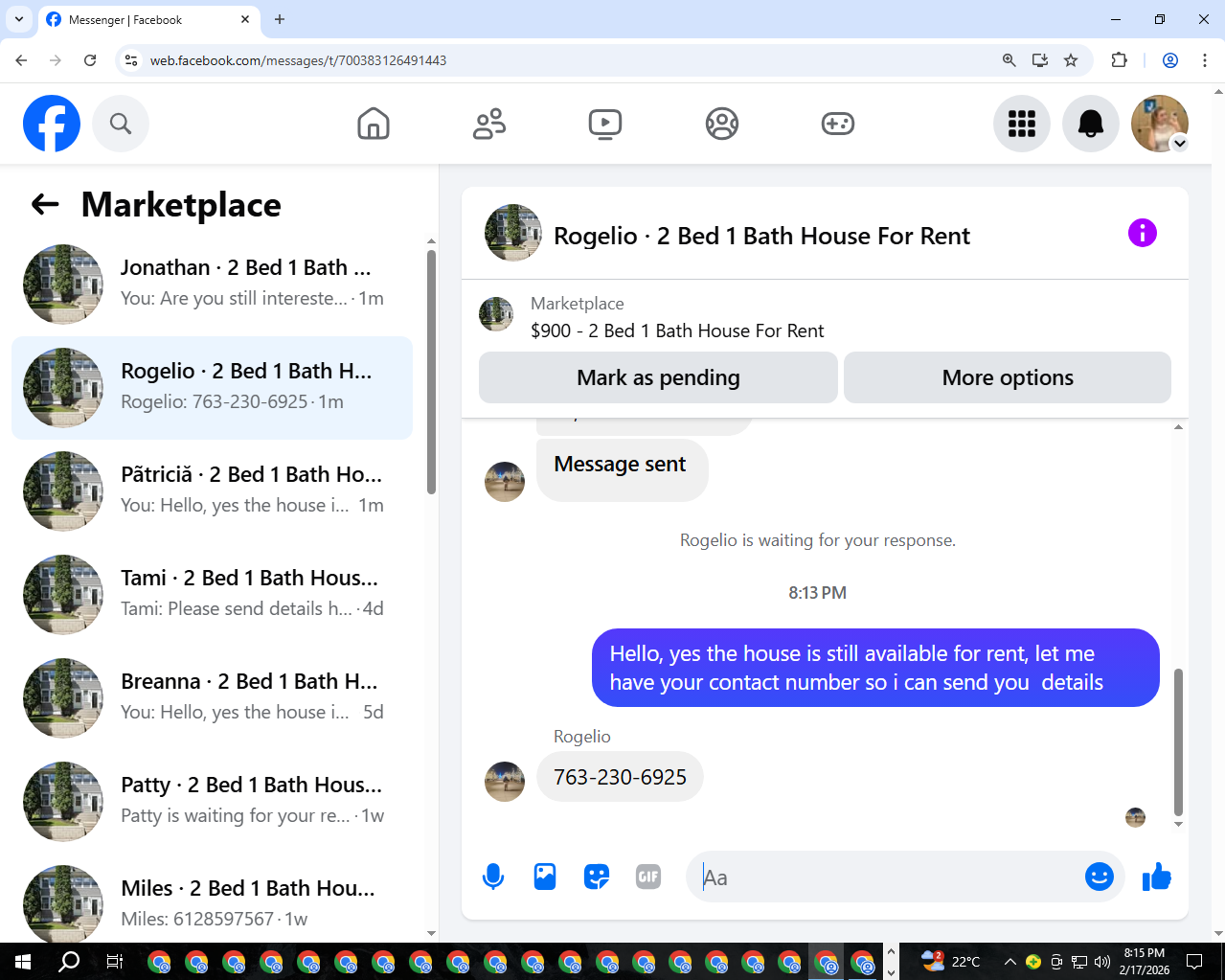Reload the page with the refresh icon

(90, 60)
